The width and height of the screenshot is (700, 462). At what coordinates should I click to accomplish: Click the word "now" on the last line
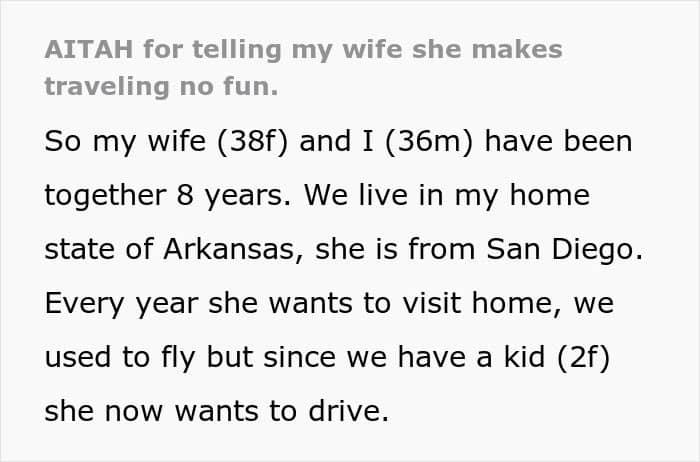(133, 412)
